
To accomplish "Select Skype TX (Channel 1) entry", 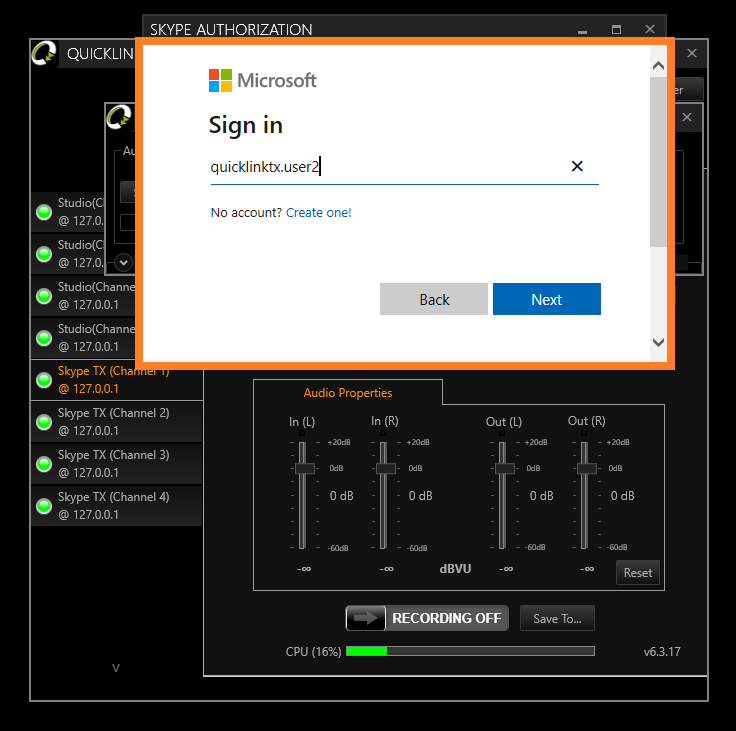I will 117,380.
